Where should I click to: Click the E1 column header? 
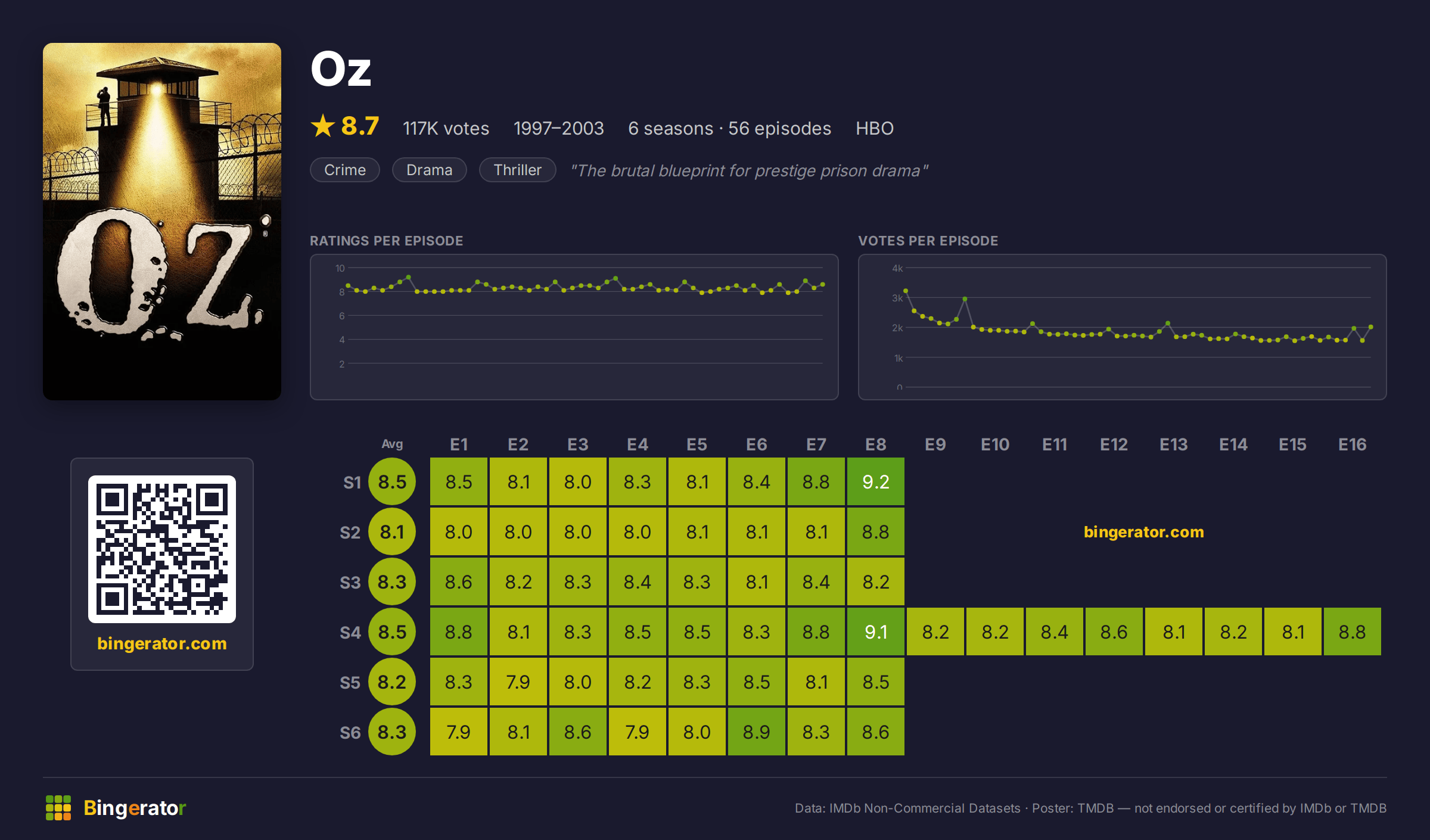point(459,444)
